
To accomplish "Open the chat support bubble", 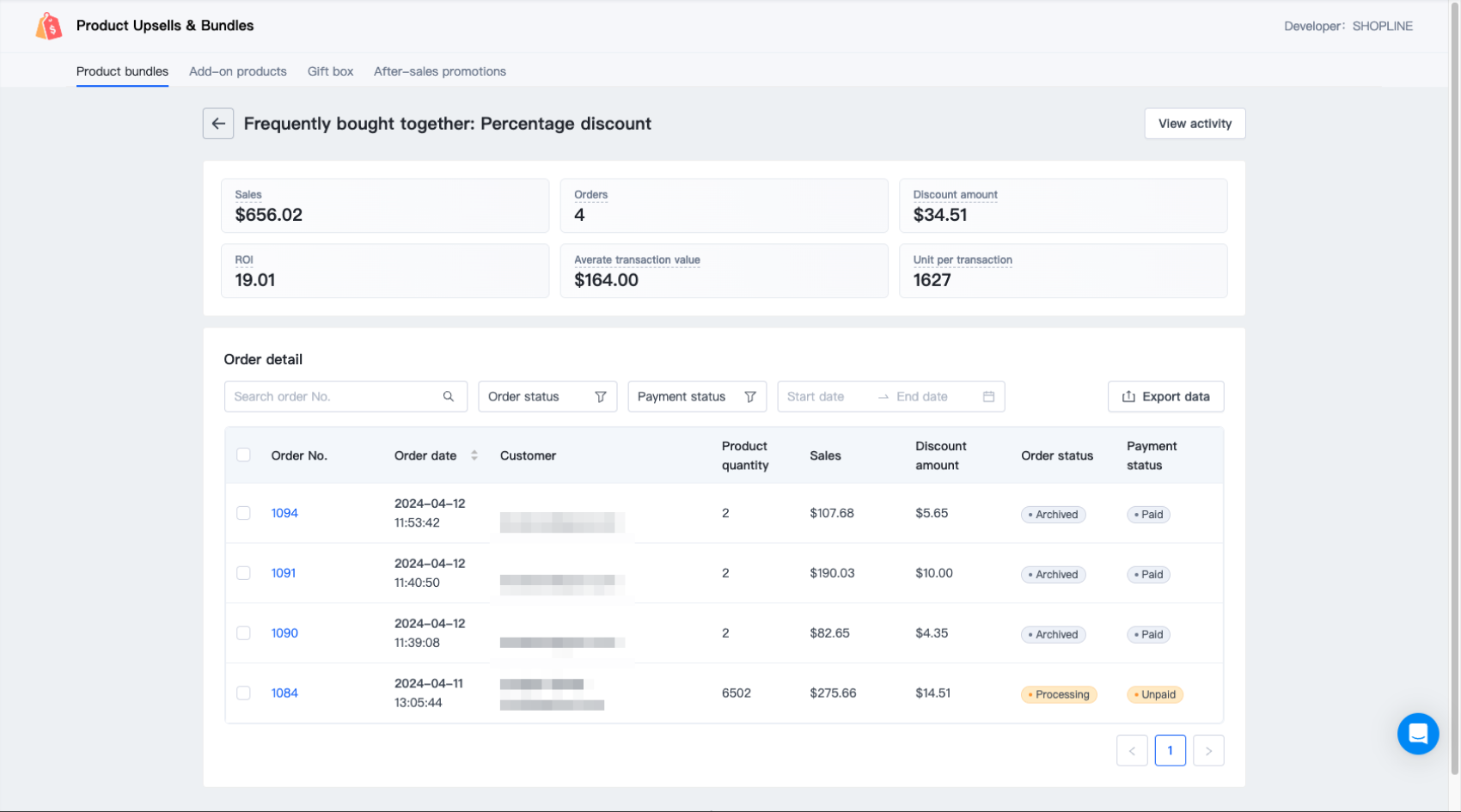I will [1417, 734].
